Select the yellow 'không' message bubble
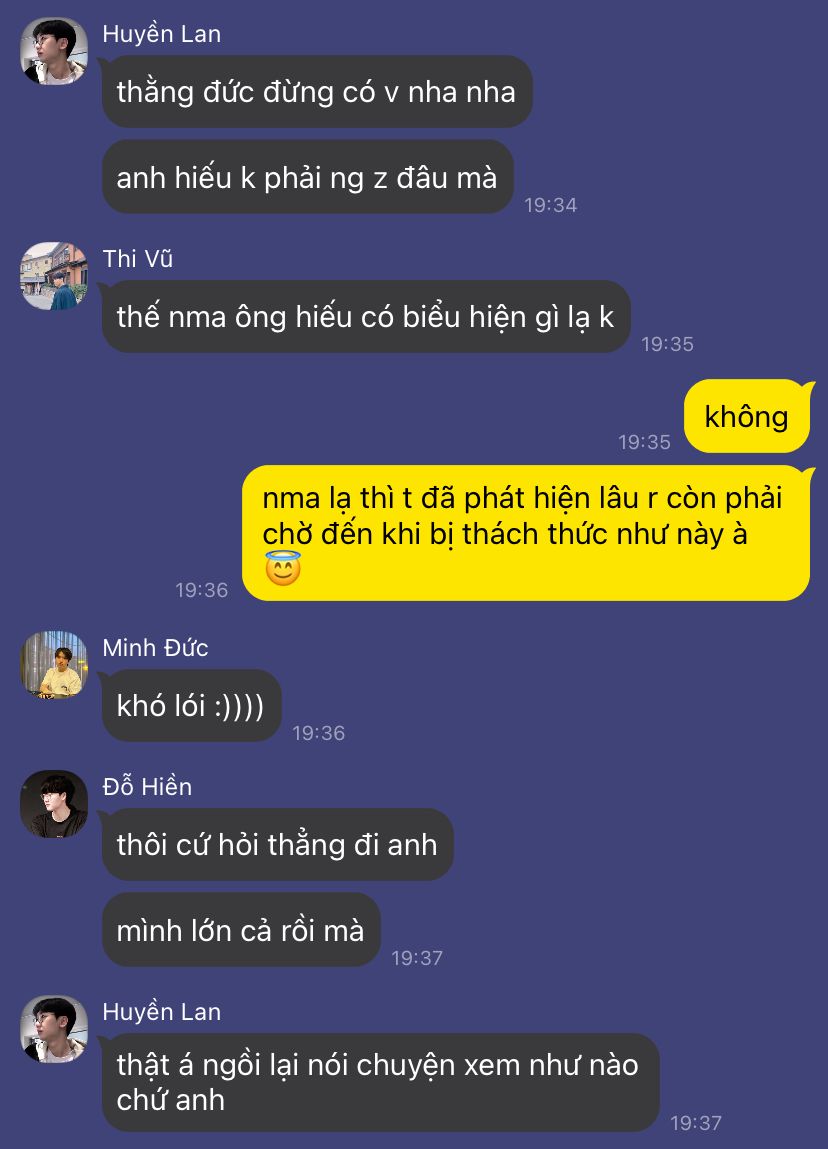828x1149 pixels. pos(747,416)
